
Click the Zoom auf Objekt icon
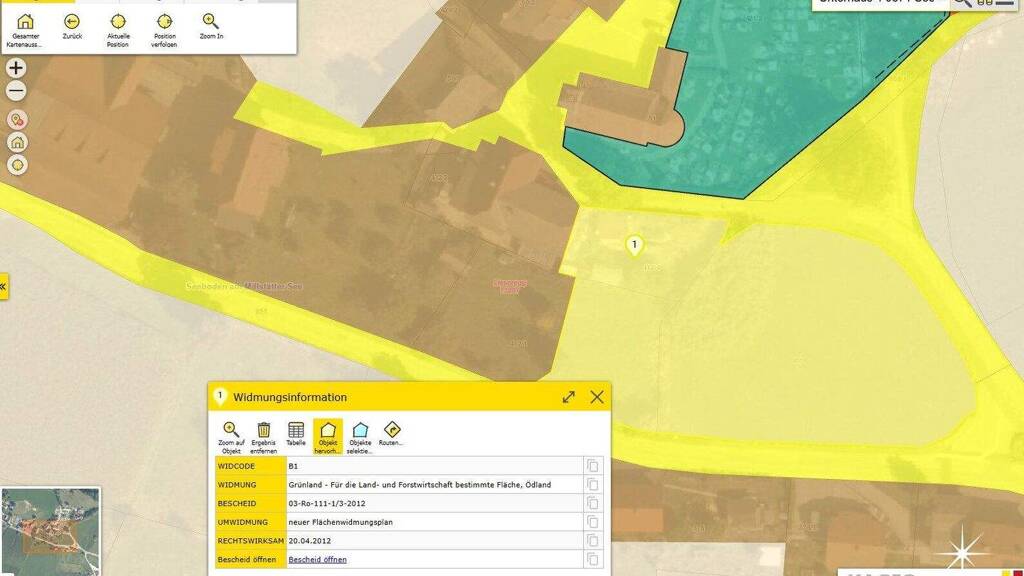coord(231,430)
